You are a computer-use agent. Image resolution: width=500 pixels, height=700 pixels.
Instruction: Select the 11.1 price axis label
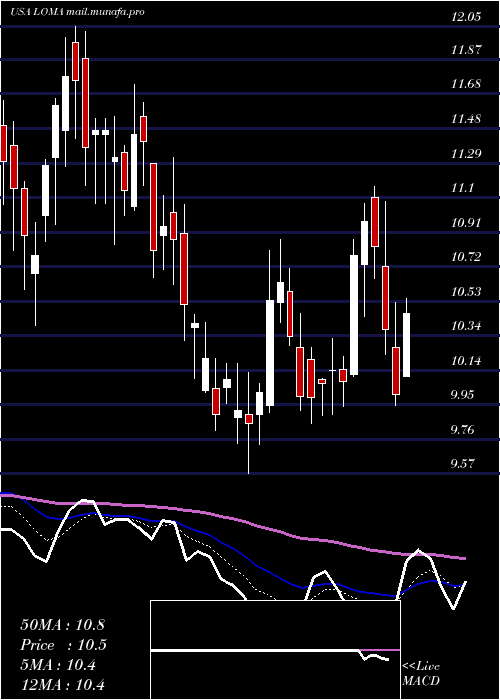click(x=463, y=188)
